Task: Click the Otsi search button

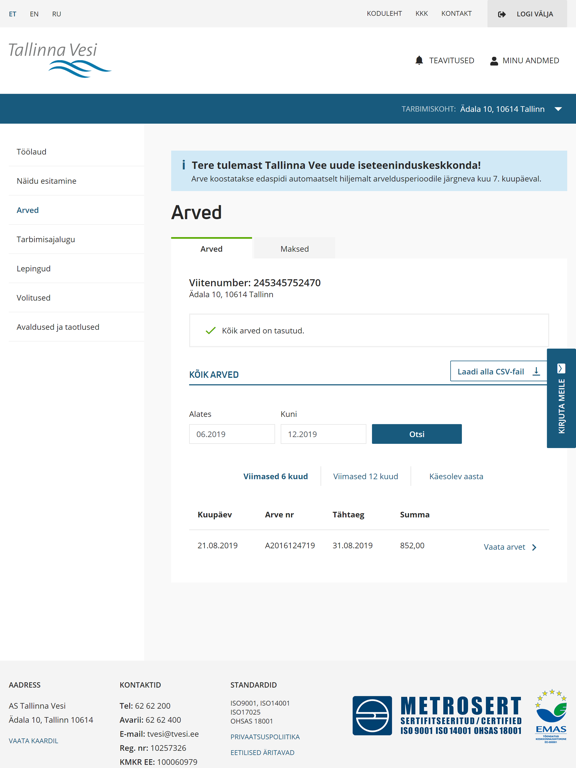Action: click(x=417, y=434)
